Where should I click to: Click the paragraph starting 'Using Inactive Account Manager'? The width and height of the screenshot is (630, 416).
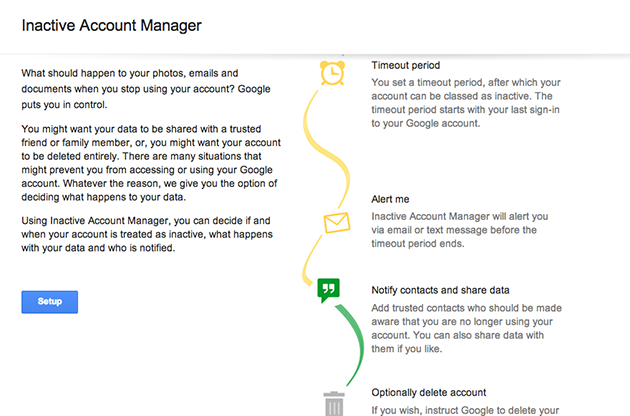147,234
